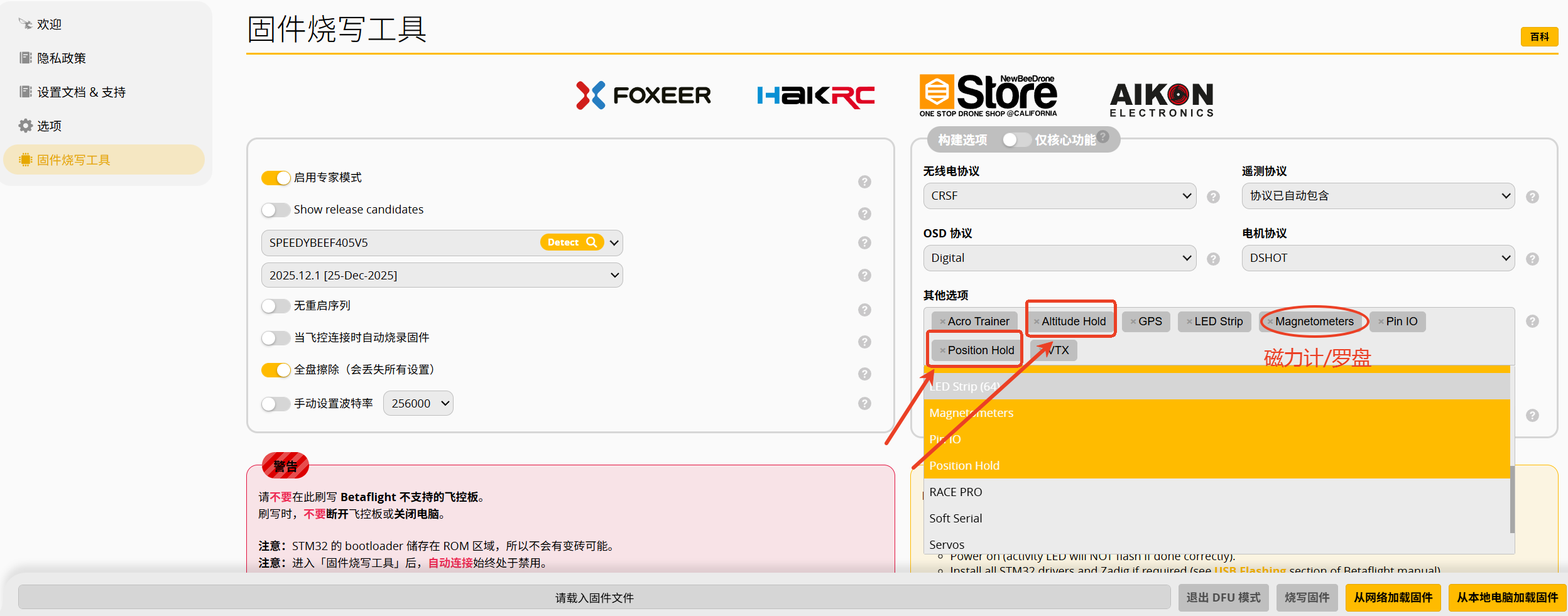1568x616 pixels.
Task: Click the AIKON Electronics logo
Action: pos(1161,99)
